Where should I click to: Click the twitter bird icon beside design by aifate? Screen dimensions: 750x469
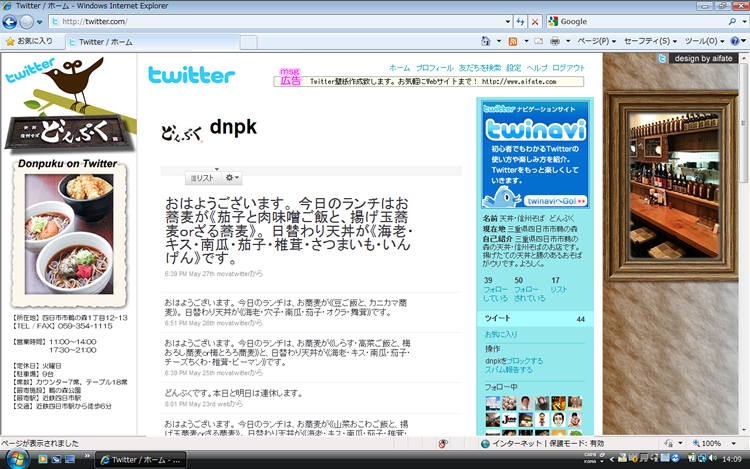(x=662, y=58)
